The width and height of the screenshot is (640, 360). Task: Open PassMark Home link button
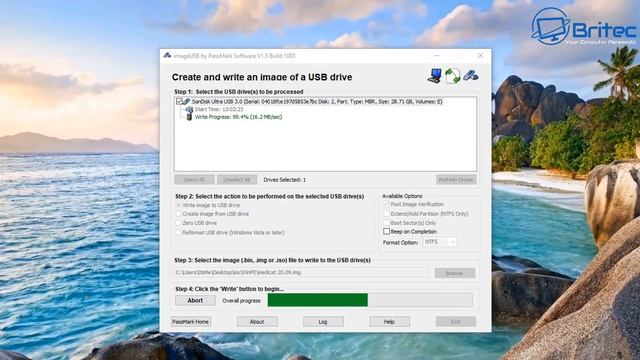click(191, 322)
